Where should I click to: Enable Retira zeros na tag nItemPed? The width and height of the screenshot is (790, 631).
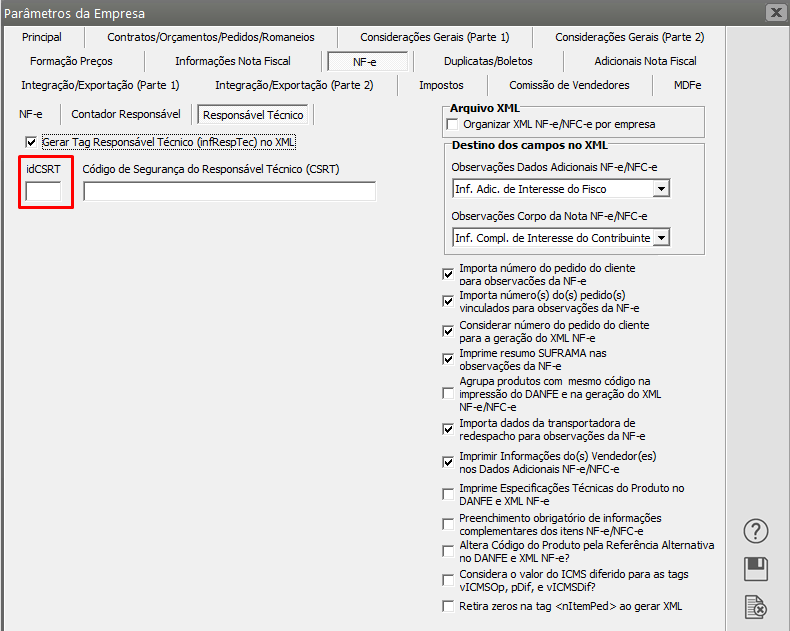pyautogui.click(x=448, y=606)
